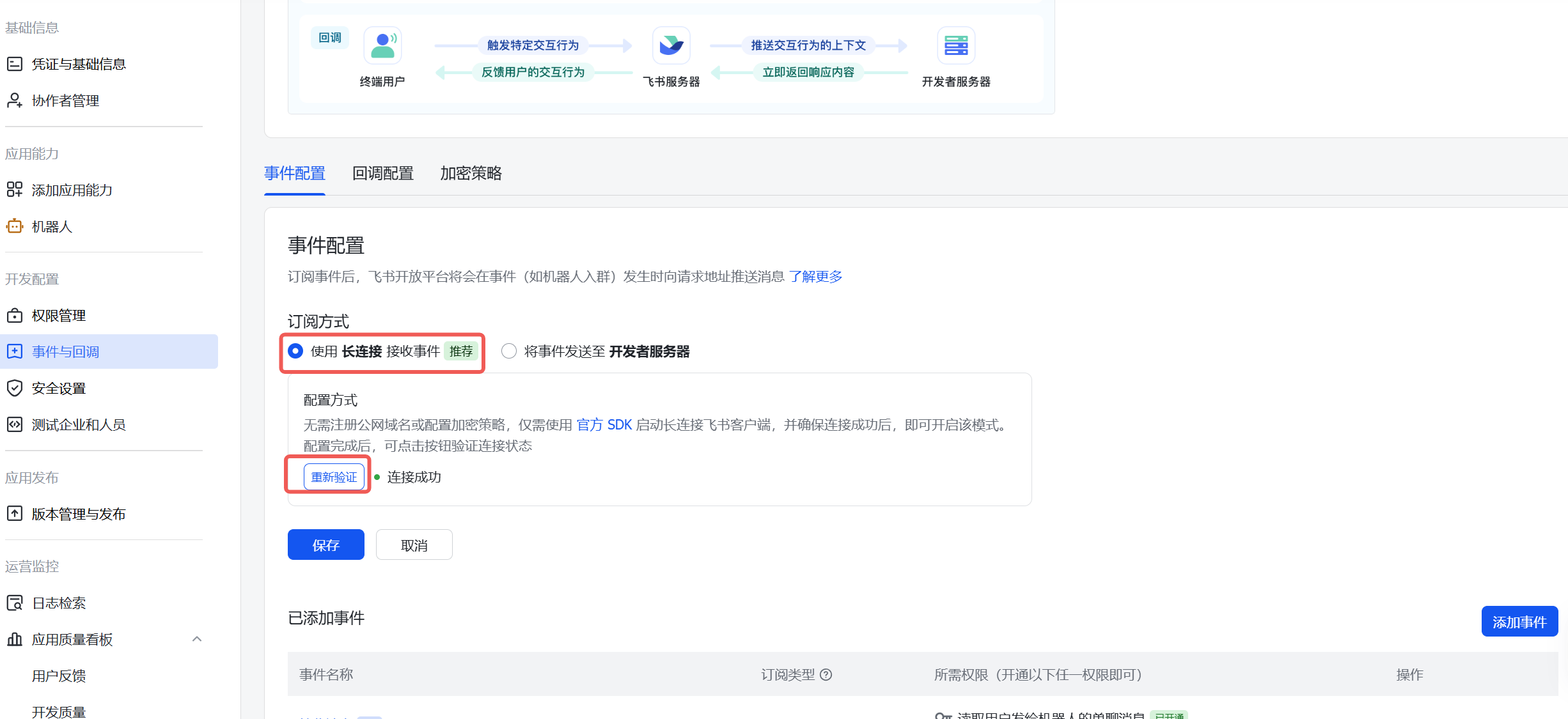Click the events and callbacks sidebar icon
The image size is (1568, 719).
coord(14,352)
